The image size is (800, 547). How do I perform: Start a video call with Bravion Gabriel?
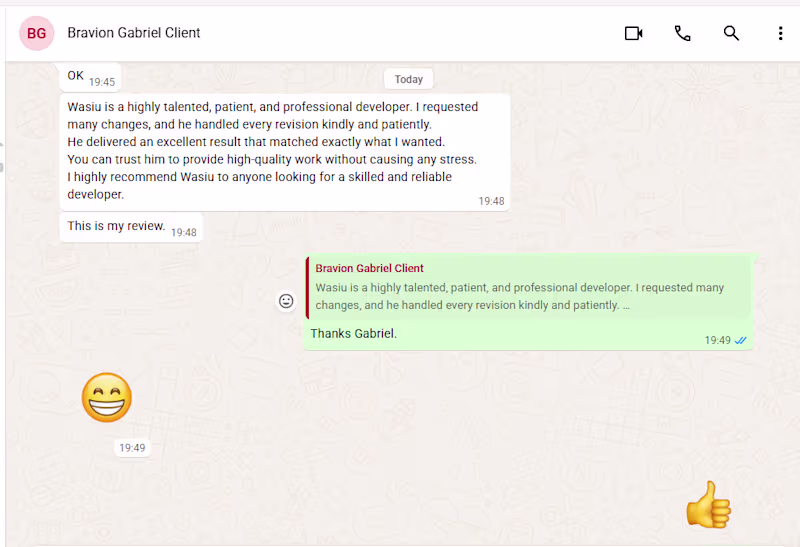[634, 33]
